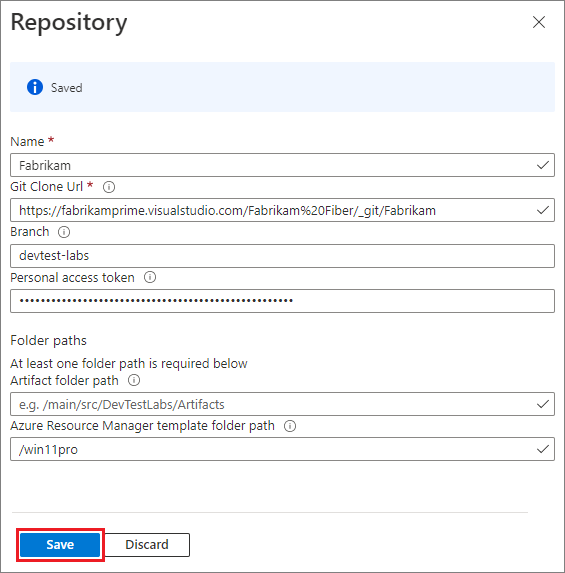This screenshot has height=573, width=565.
Task: Click the info icon for ARM template folder path
Action: 290,426
